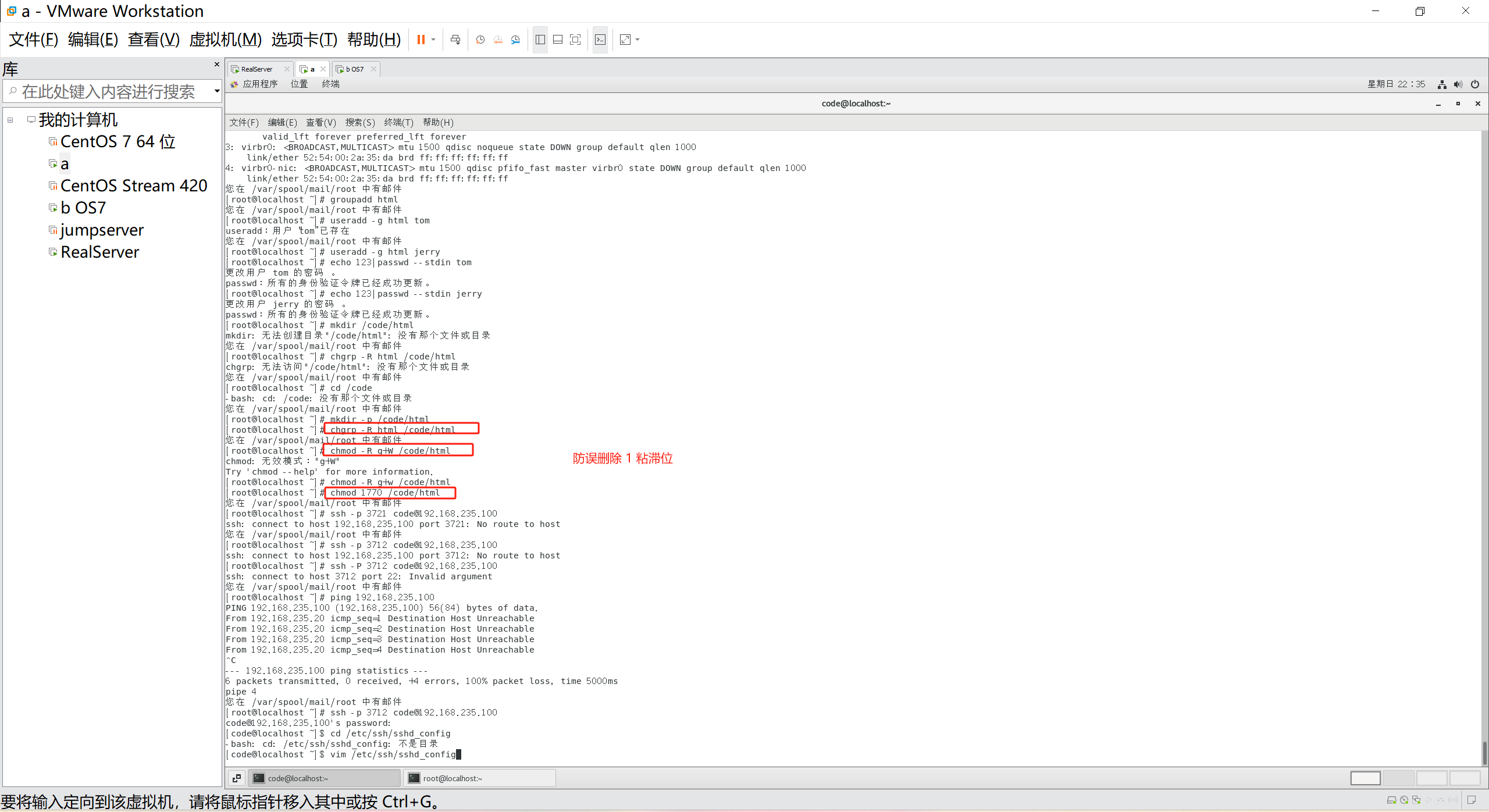Take a snapshot of the VM
The width and height of the screenshot is (1489, 812).
[x=480, y=40]
